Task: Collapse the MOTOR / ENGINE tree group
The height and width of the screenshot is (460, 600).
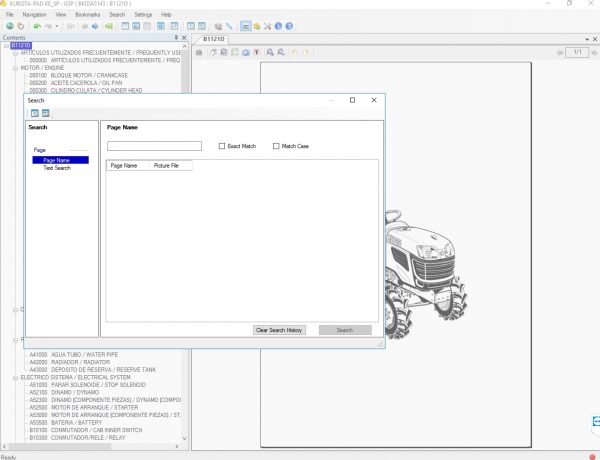Action: pyautogui.click(x=17, y=68)
